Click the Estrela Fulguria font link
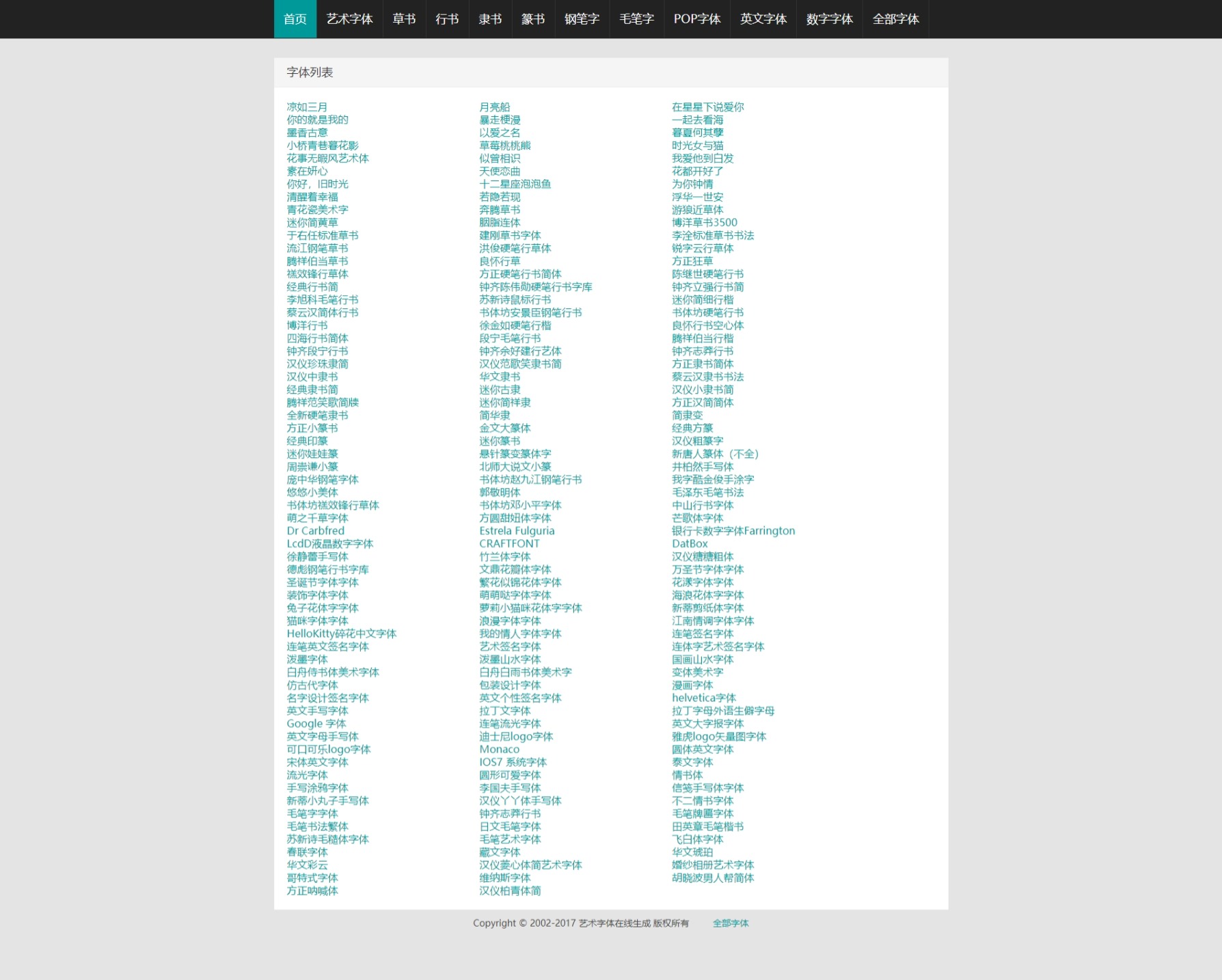 tap(517, 531)
